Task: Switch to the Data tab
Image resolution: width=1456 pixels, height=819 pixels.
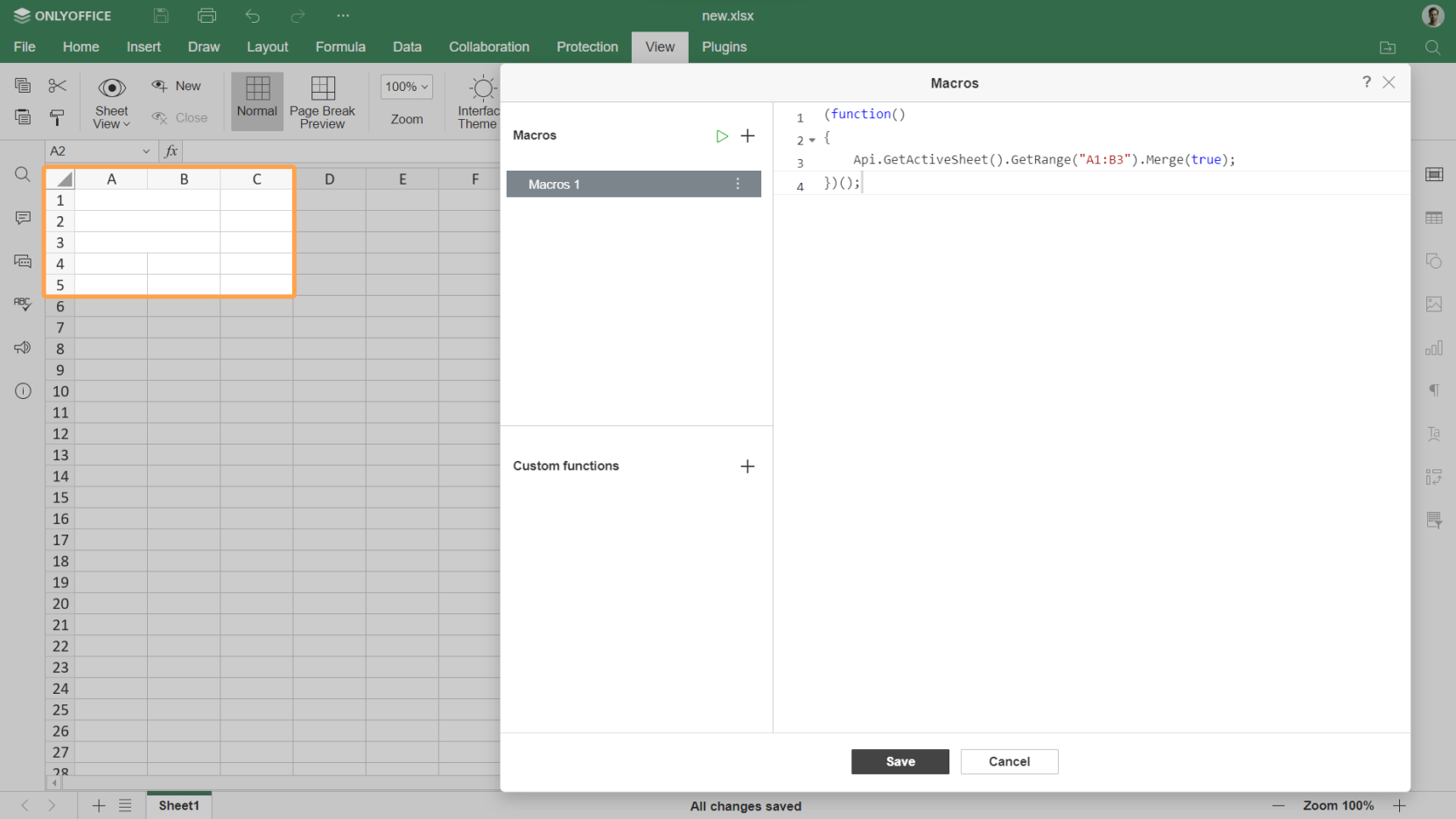Action: click(x=407, y=47)
